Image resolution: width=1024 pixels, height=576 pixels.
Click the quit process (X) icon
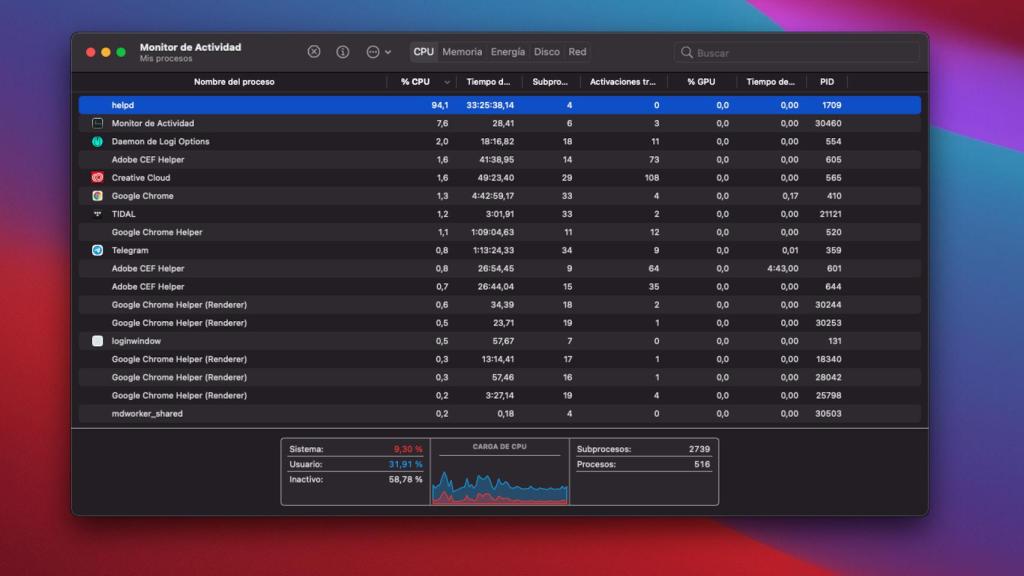[x=314, y=51]
